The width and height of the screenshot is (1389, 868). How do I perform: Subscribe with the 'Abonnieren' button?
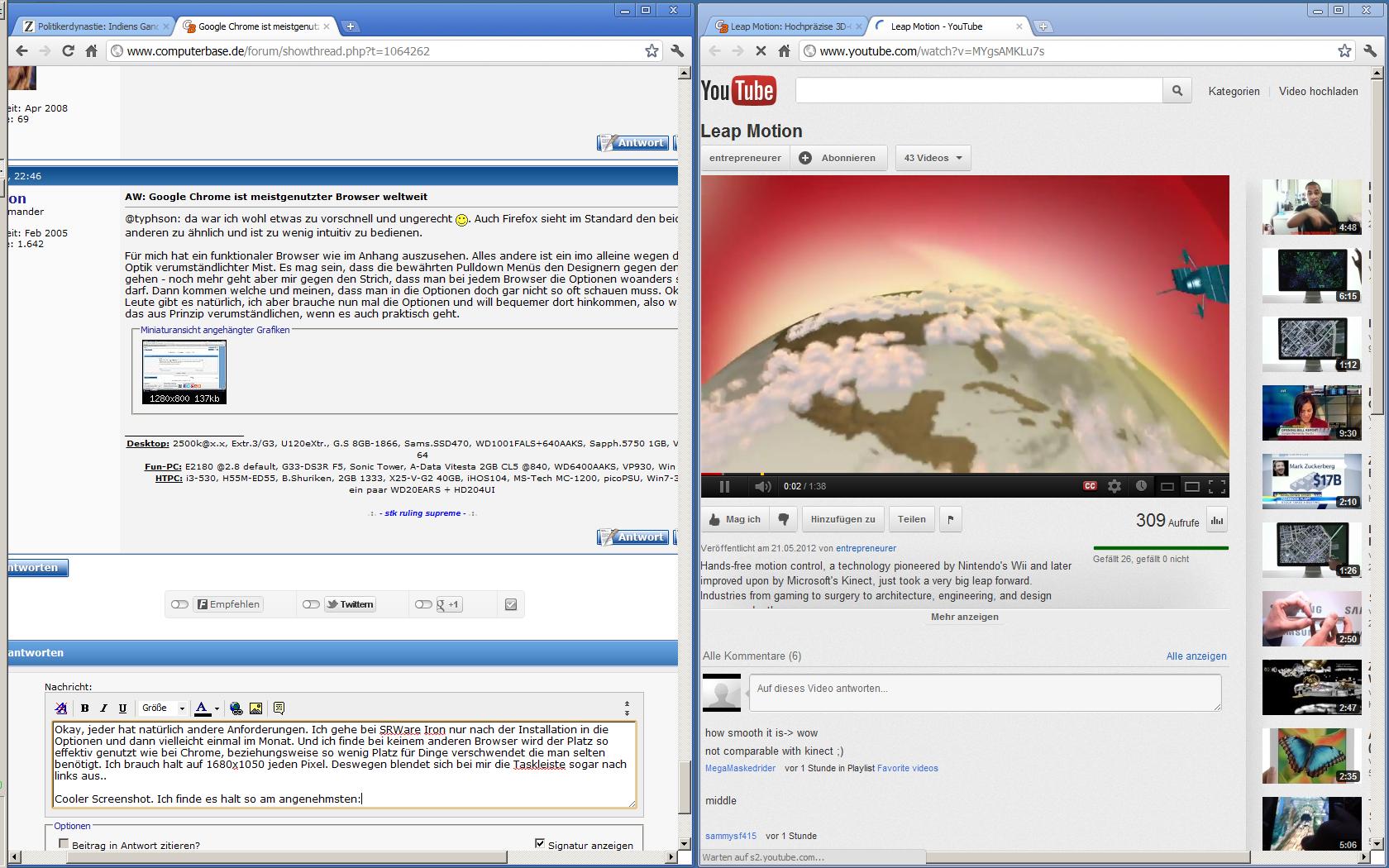pos(838,158)
